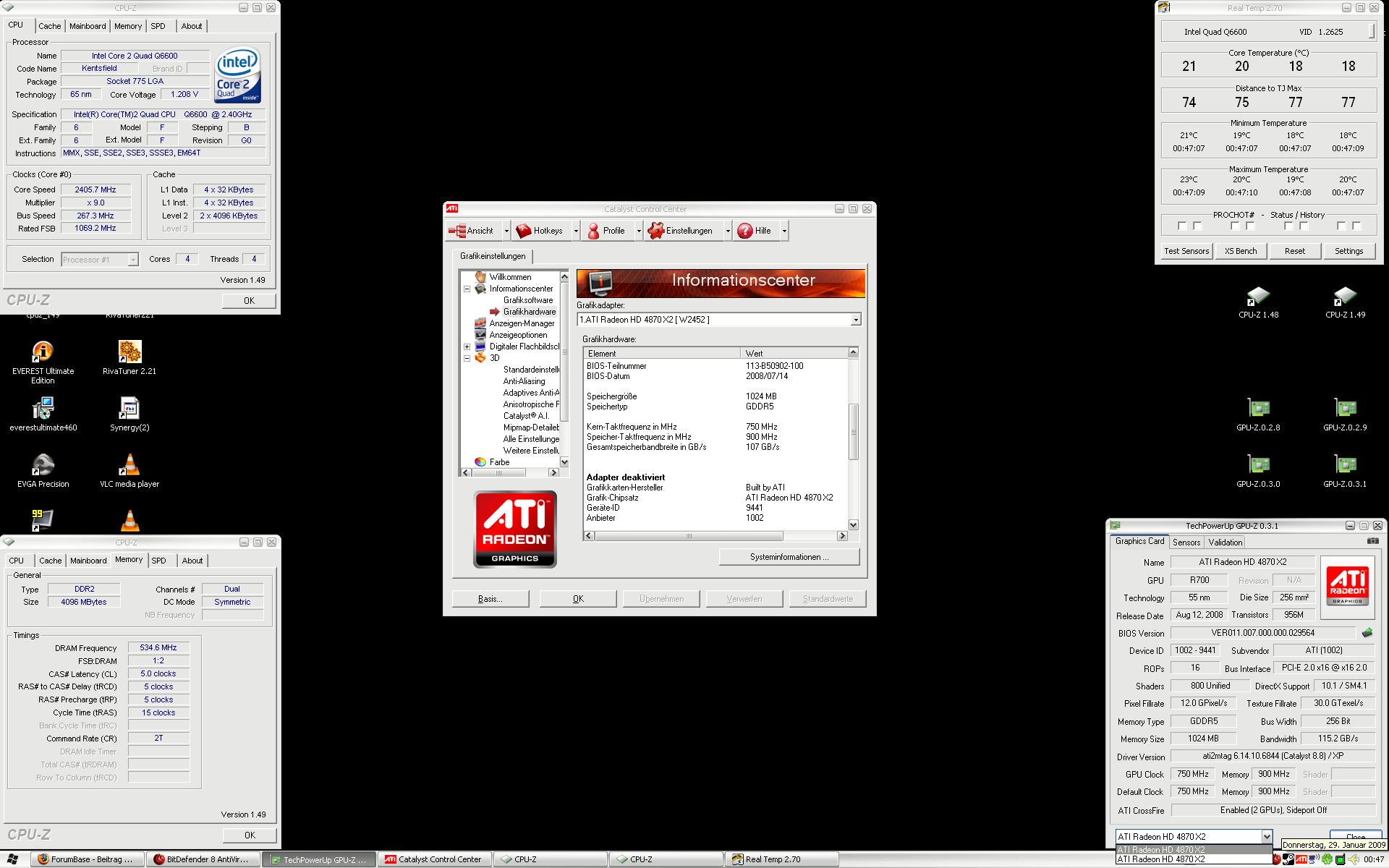1389x868 pixels.
Task: Toggle the third PROCHOT# checkbox in Real Temp
Action: coord(1235,226)
